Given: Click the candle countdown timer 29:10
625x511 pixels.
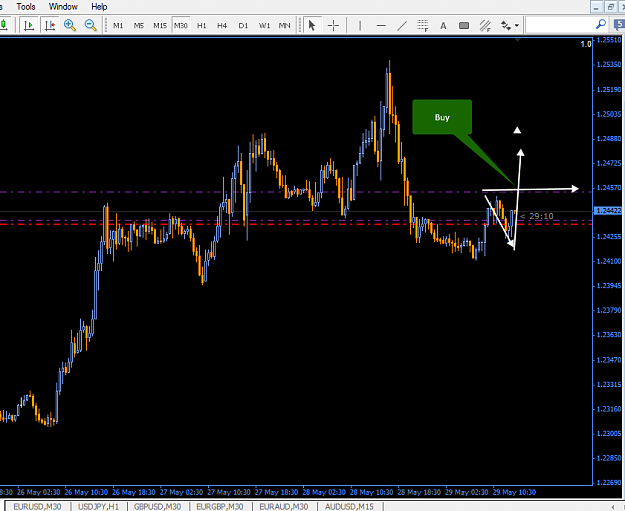Looking at the screenshot, I should click(541, 216).
